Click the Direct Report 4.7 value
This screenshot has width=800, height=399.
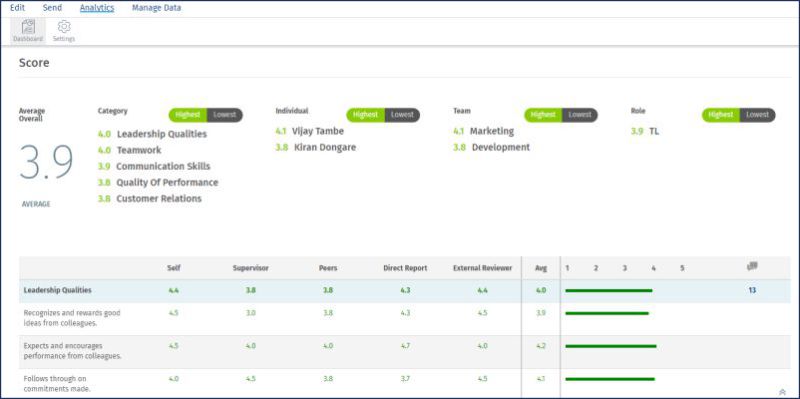[405, 346]
